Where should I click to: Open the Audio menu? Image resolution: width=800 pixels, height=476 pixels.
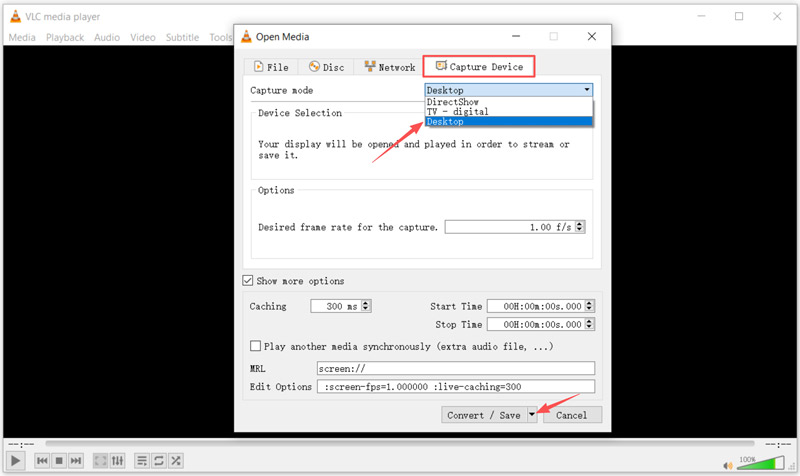click(x=107, y=37)
